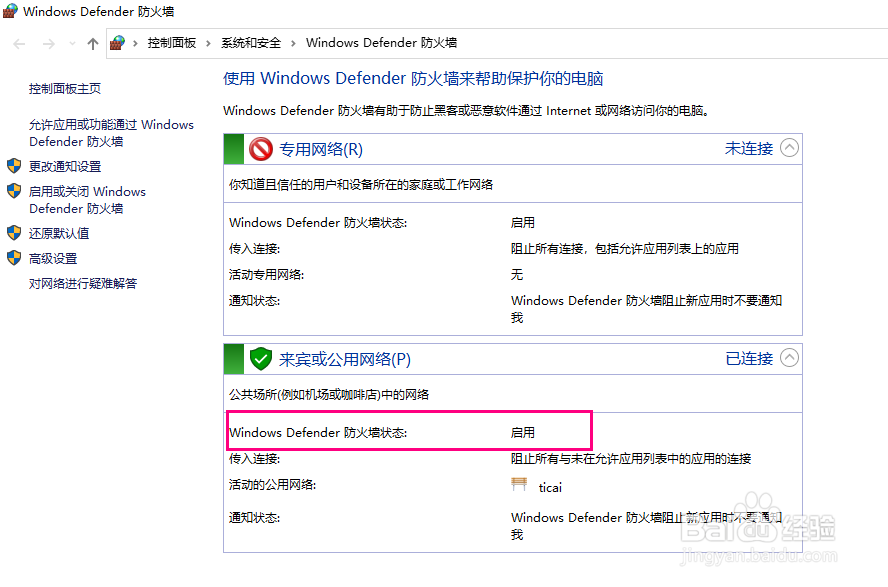
Task: Click 公共场所(例如机场或咖啡店)中的网络 description
Action: 329,395
